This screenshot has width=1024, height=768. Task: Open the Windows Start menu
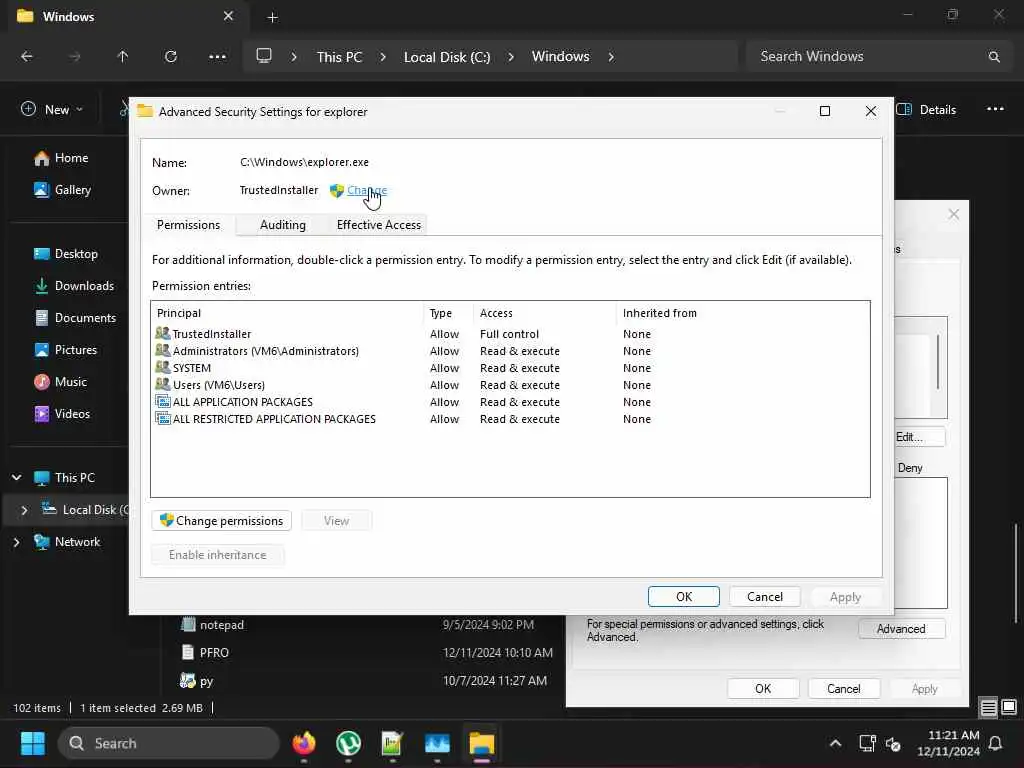click(33, 743)
